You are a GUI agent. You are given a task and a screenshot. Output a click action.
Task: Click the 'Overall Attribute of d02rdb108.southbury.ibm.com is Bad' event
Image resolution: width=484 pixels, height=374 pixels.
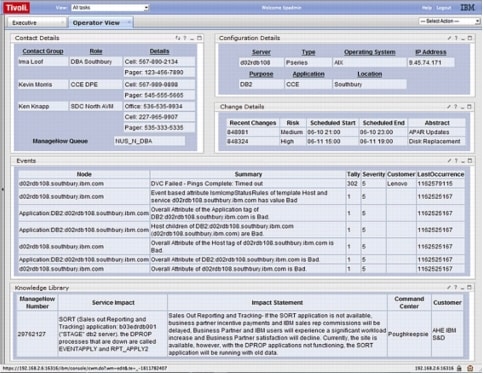click(248, 269)
